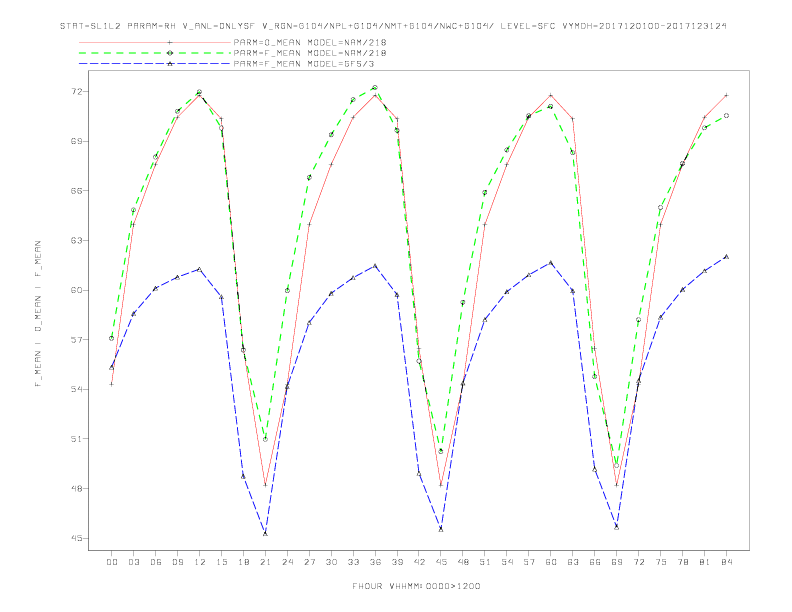Image resolution: width=792 pixels, height=612 pixels.
Task: Click the x-axis tick label 24
Action: 287,562
